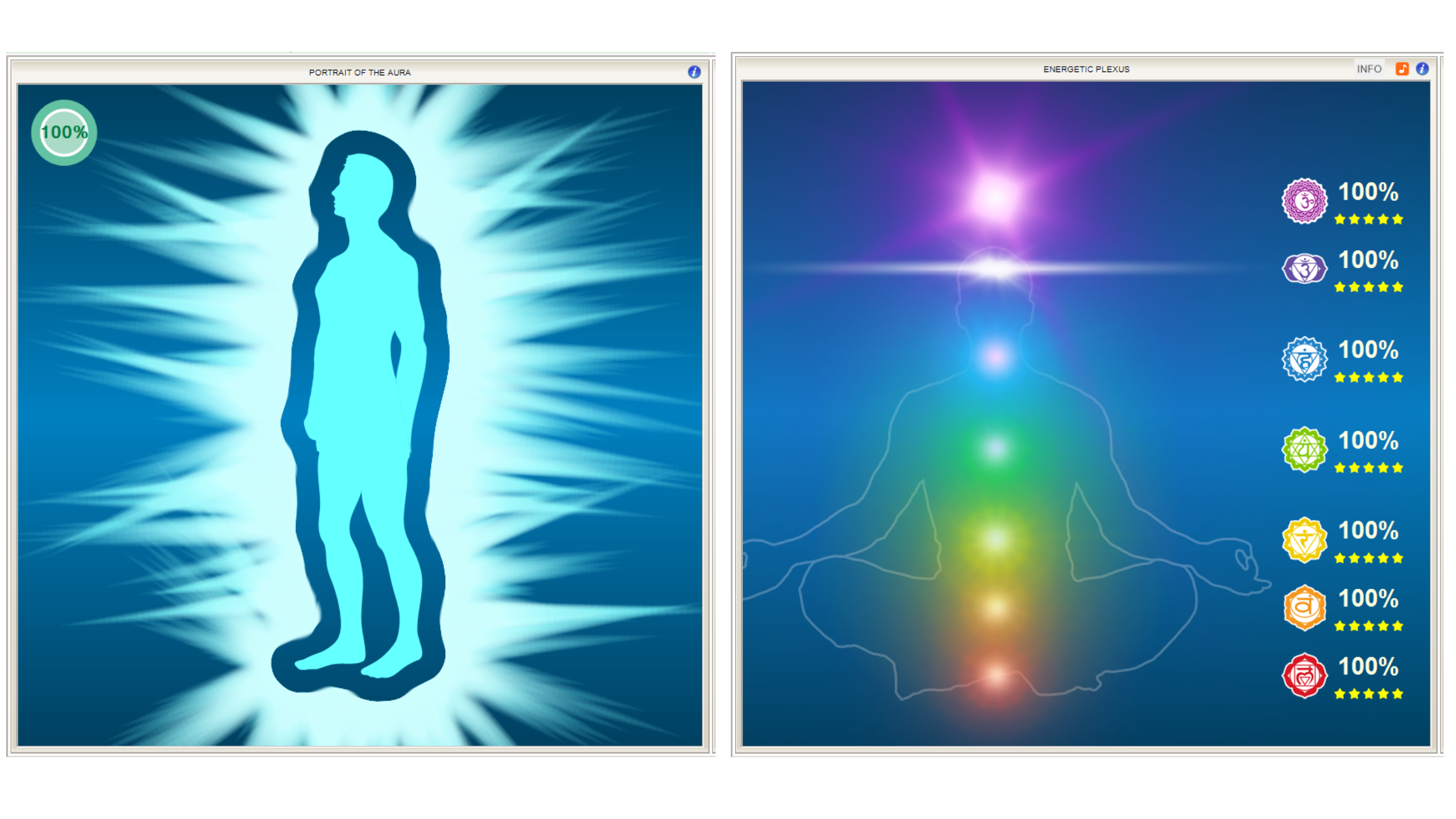The image size is (1456, 819).
Task: Click the Energetic Plexus panel title
Action: click(1086, 69)
